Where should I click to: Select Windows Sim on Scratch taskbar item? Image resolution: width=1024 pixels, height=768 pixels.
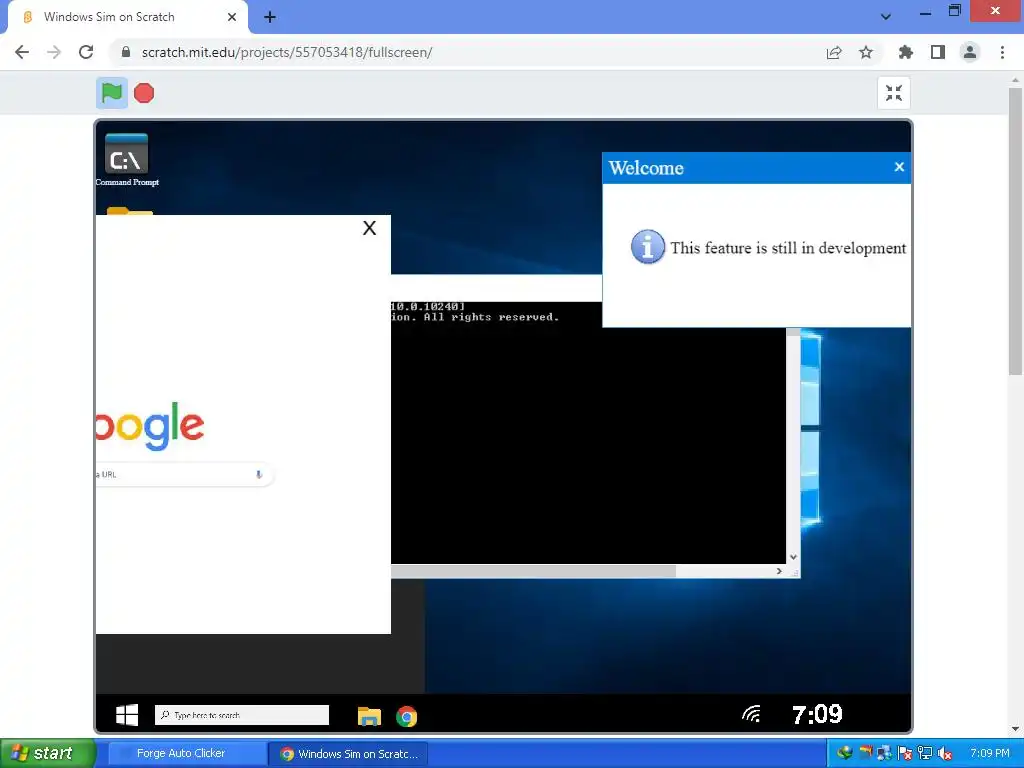[348, 754]
